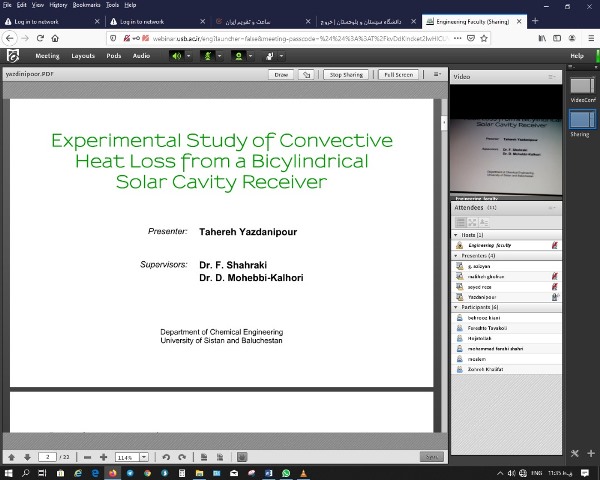
Task: Select Sharing layout thumbnail
Action: 582,119
